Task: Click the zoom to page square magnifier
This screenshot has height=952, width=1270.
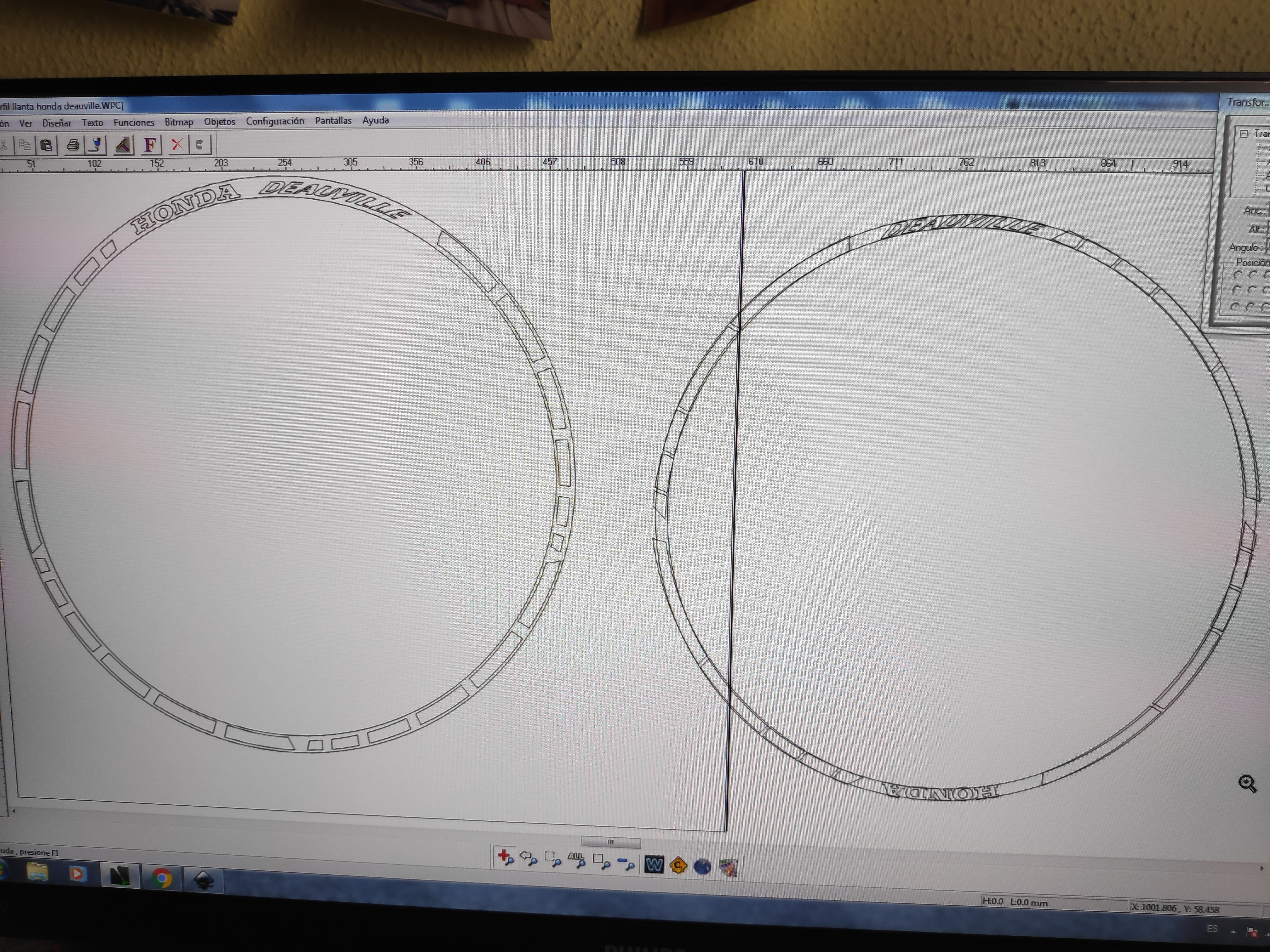Action: tap(601, 861)
